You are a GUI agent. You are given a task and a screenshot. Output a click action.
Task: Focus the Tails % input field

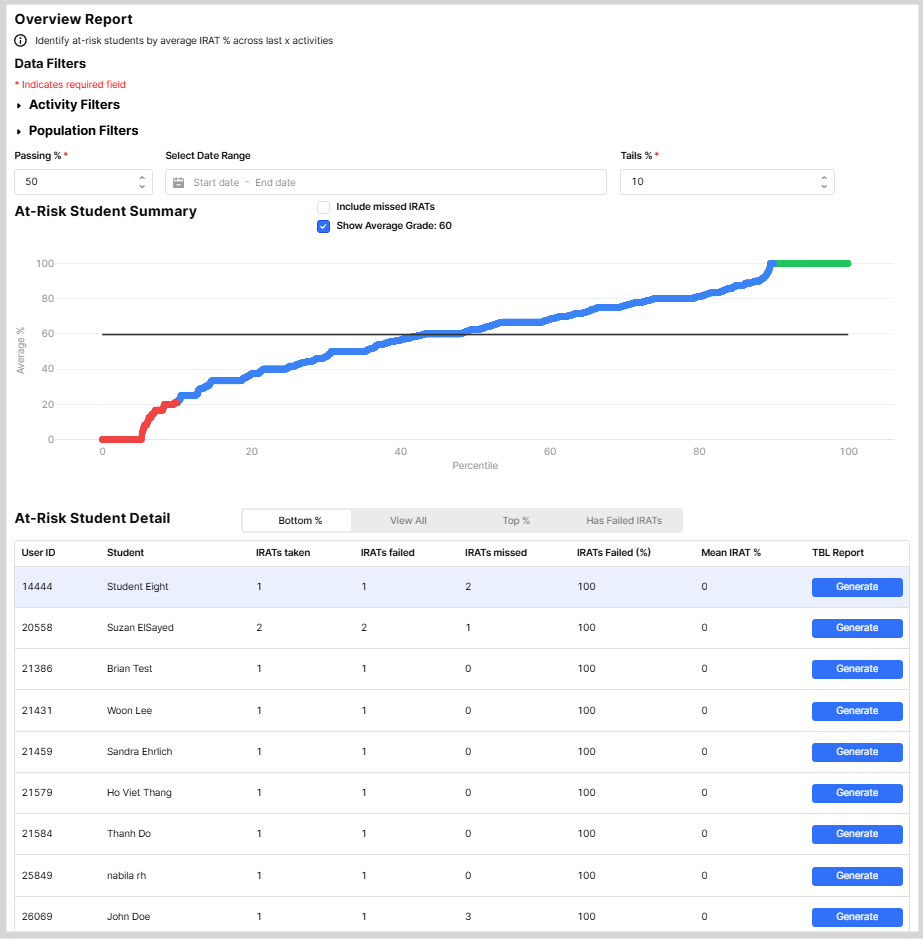[x=727, y=182]
